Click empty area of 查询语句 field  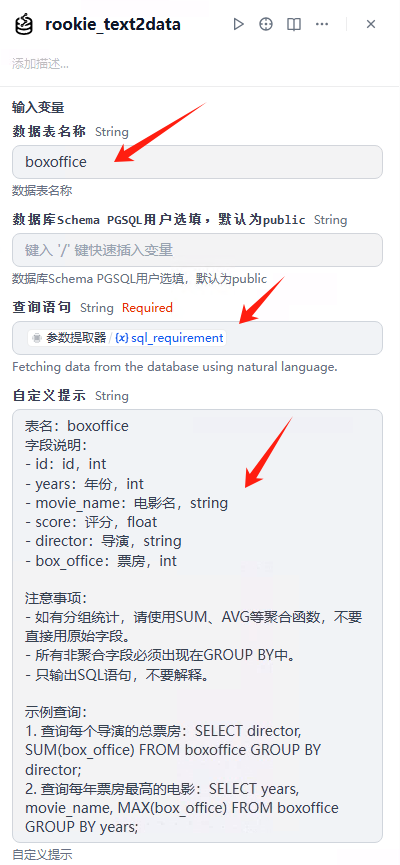pyautogui.click(x=303, y=338)
